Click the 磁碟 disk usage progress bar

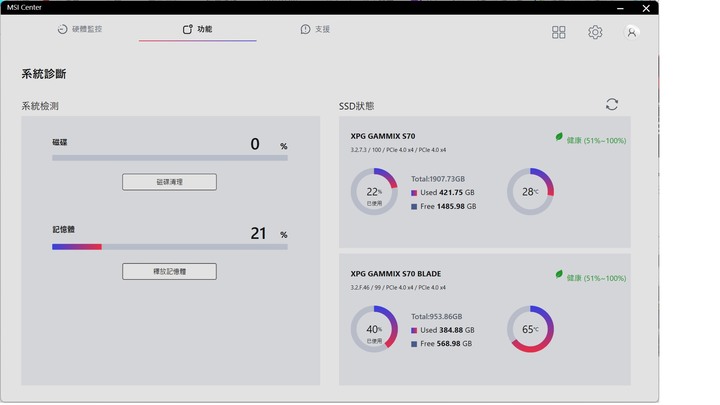(x=170, y=158)
